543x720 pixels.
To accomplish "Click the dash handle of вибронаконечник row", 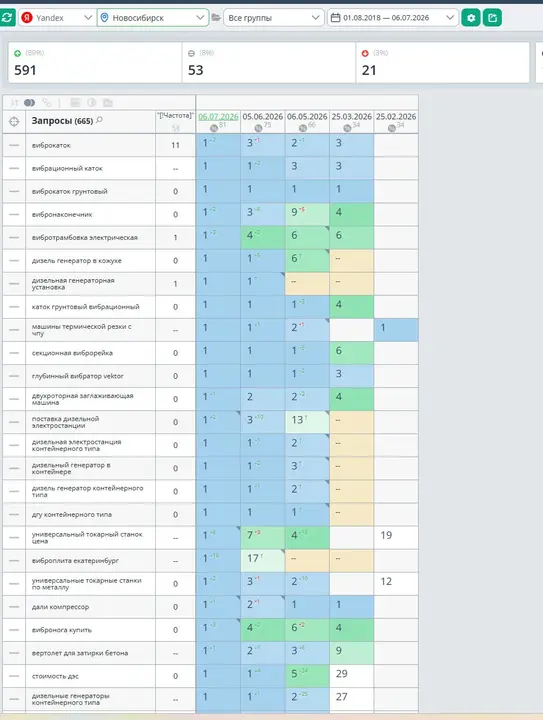I will pos(14,214).
